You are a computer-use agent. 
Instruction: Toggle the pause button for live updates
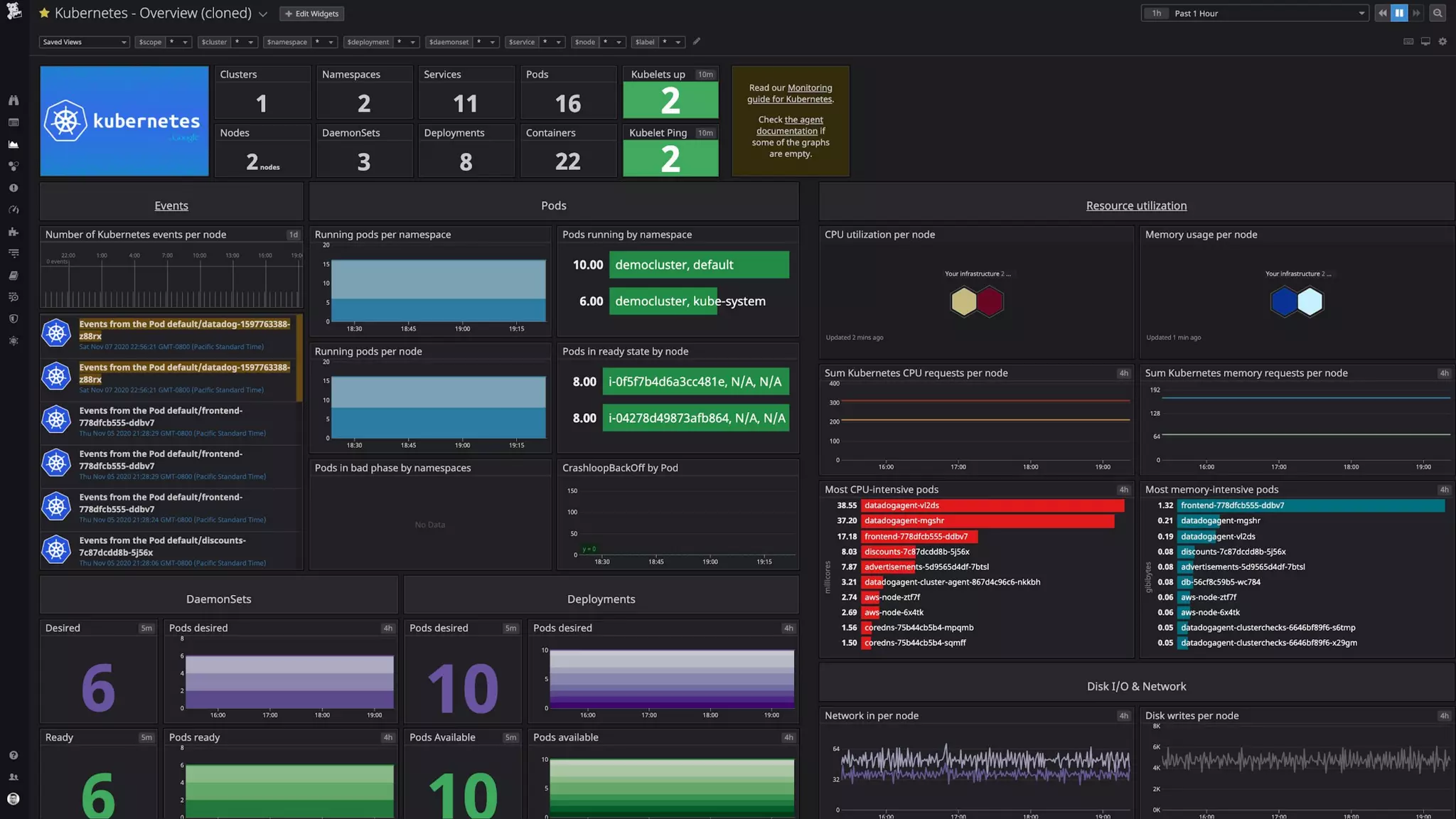coord(1399,14)
